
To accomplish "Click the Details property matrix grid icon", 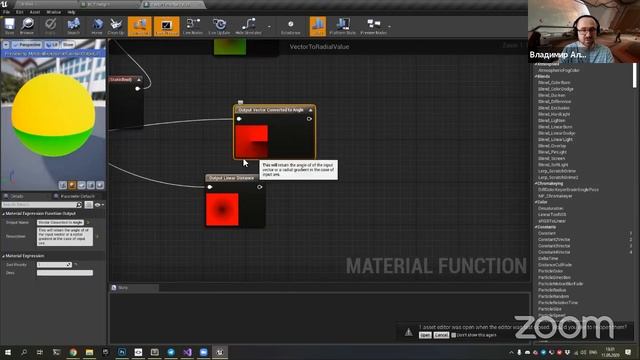I will (x=89, y=204).
